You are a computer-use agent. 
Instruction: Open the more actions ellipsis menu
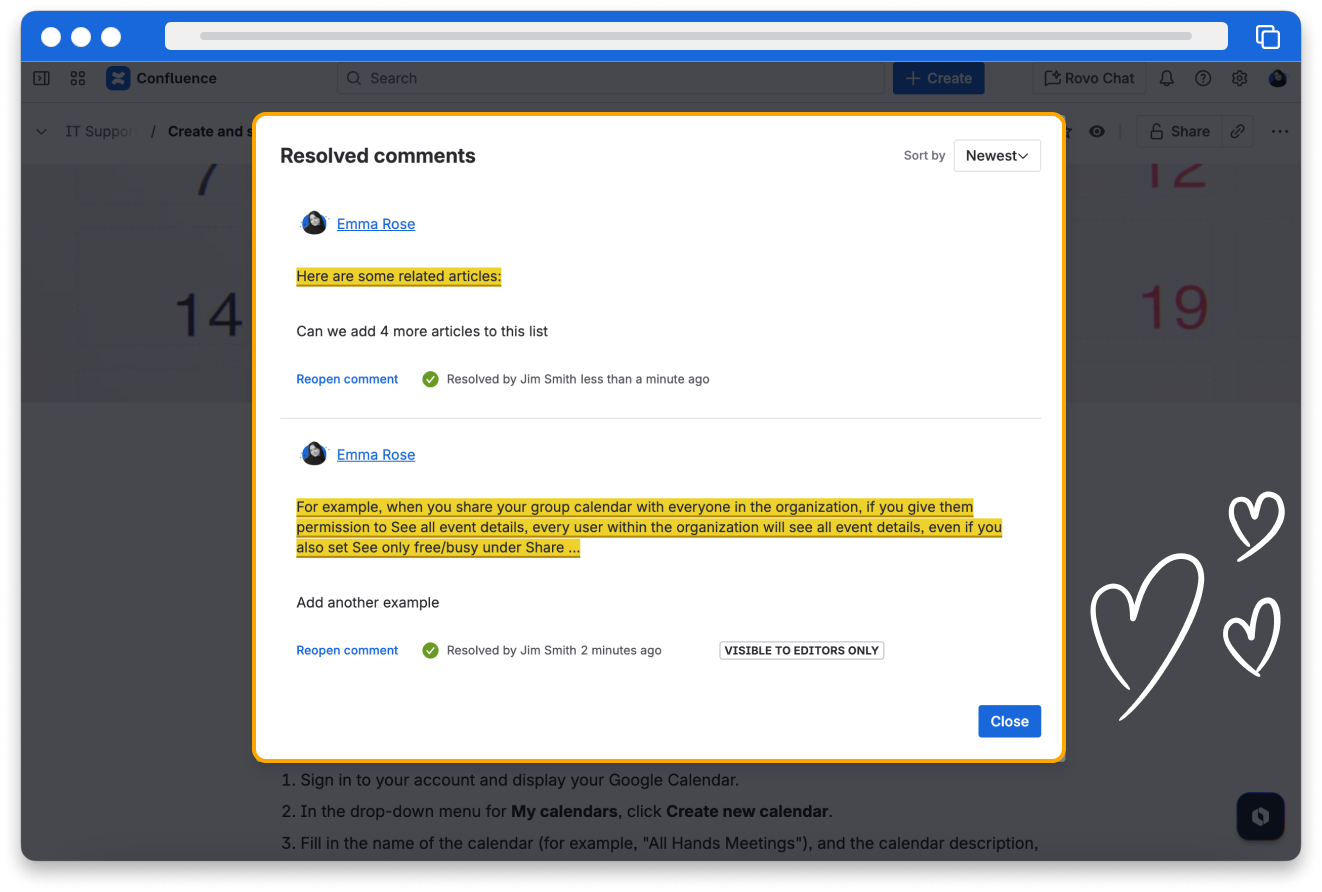click(1279, 131)
